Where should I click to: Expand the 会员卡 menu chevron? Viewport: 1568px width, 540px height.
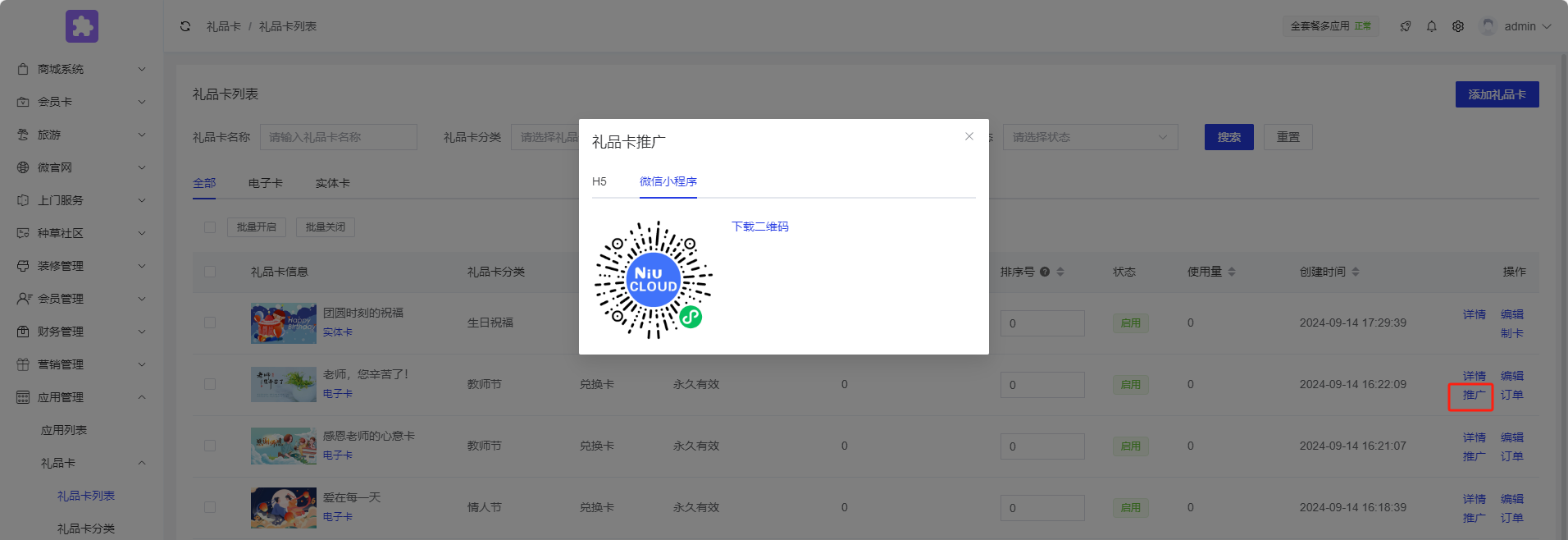tap(142, 102)
